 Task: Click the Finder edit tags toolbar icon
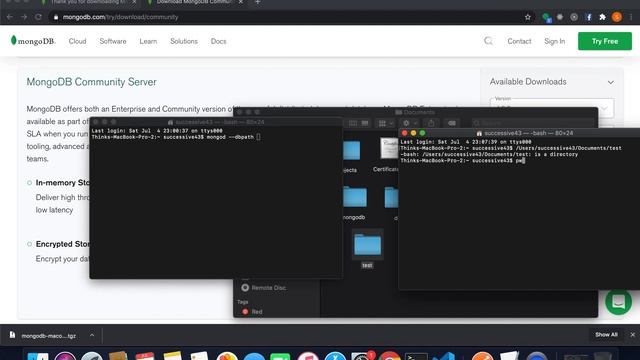click(451, 123)
